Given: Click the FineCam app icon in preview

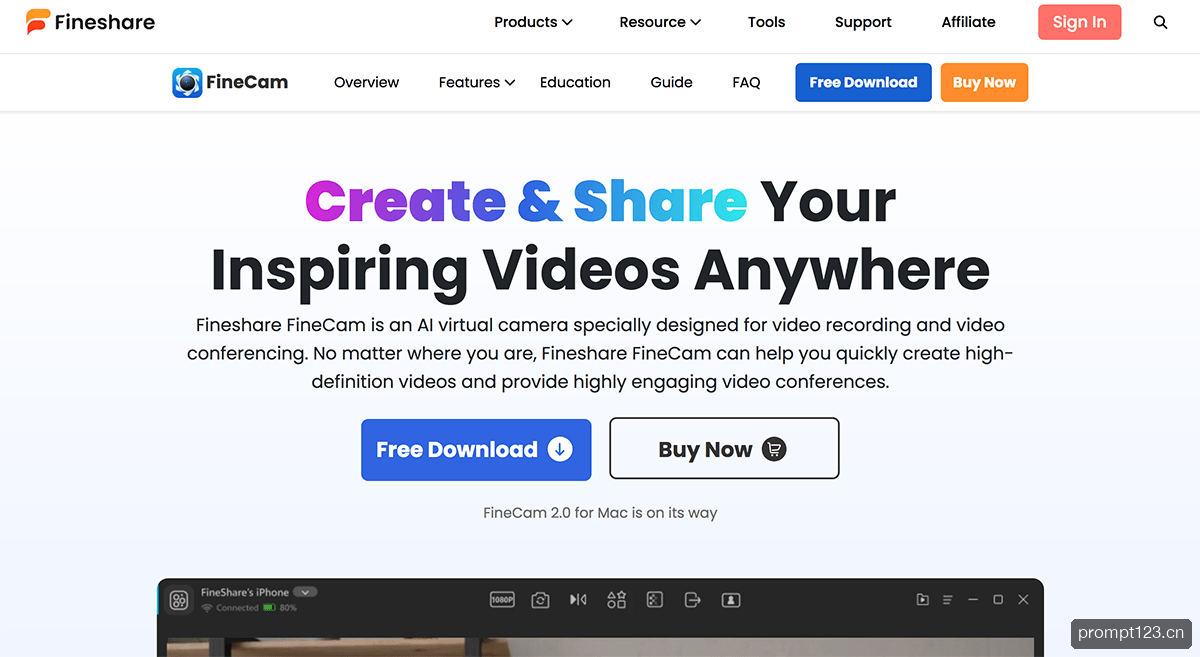Looking at the screenshot, I should [179, 600].
